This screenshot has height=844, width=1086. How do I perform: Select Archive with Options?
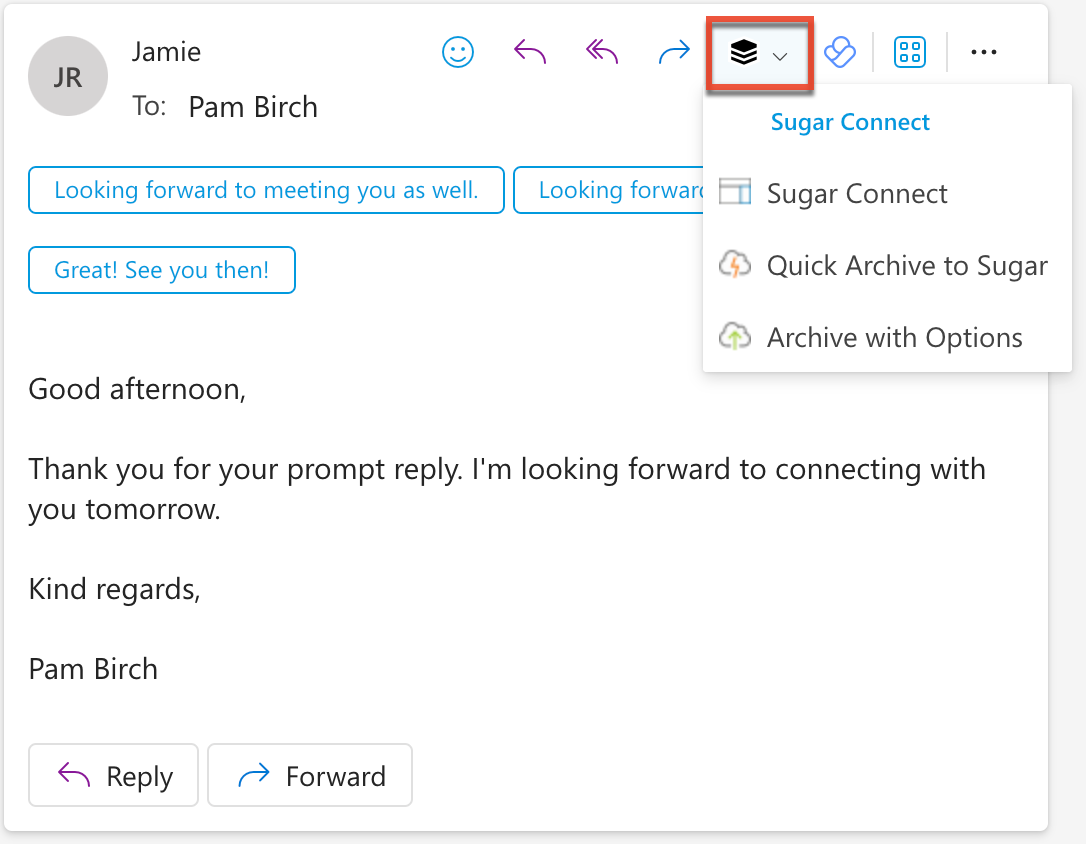pos(894,337)
